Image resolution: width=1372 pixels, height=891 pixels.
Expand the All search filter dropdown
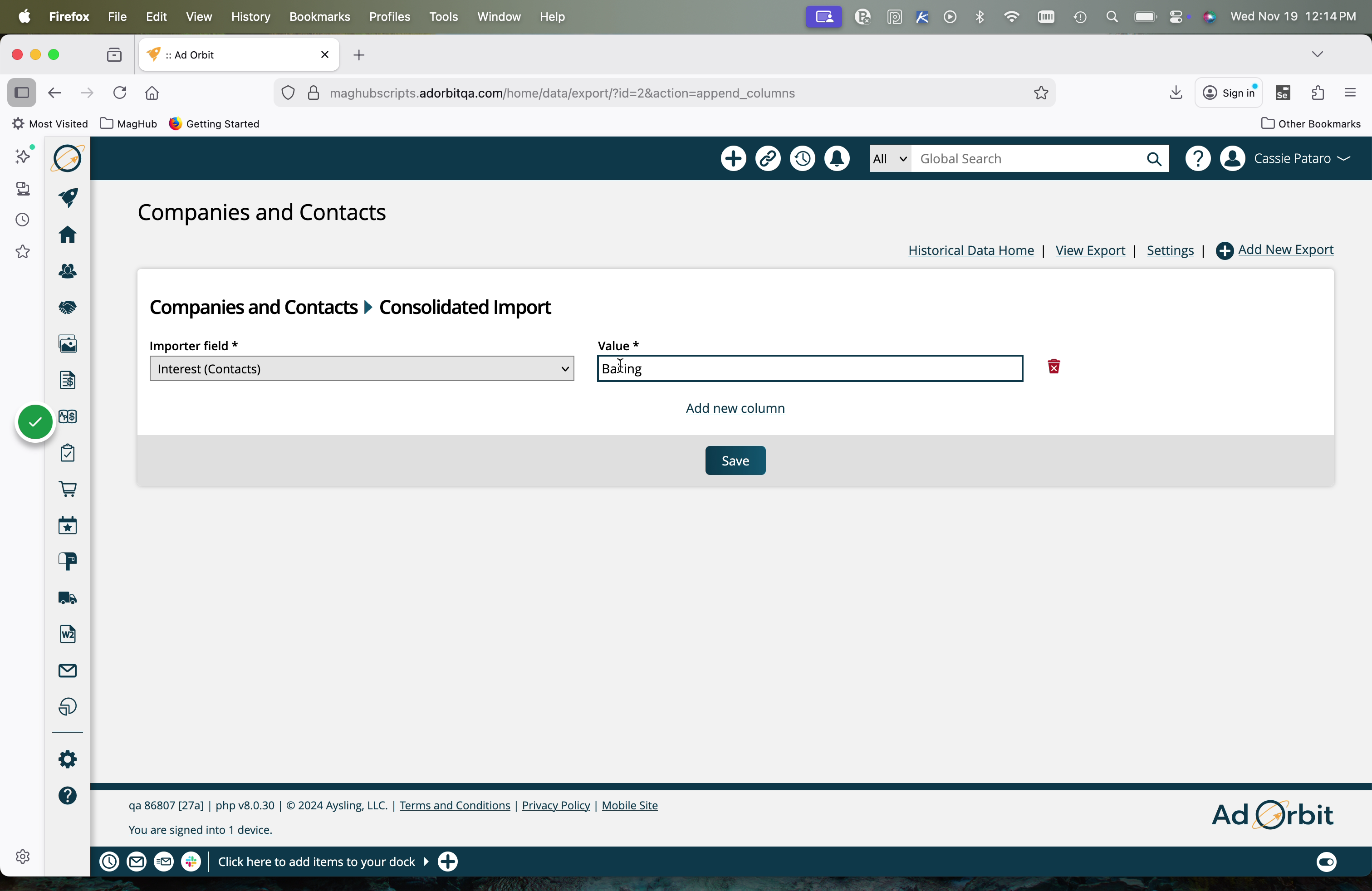[890, 159]
